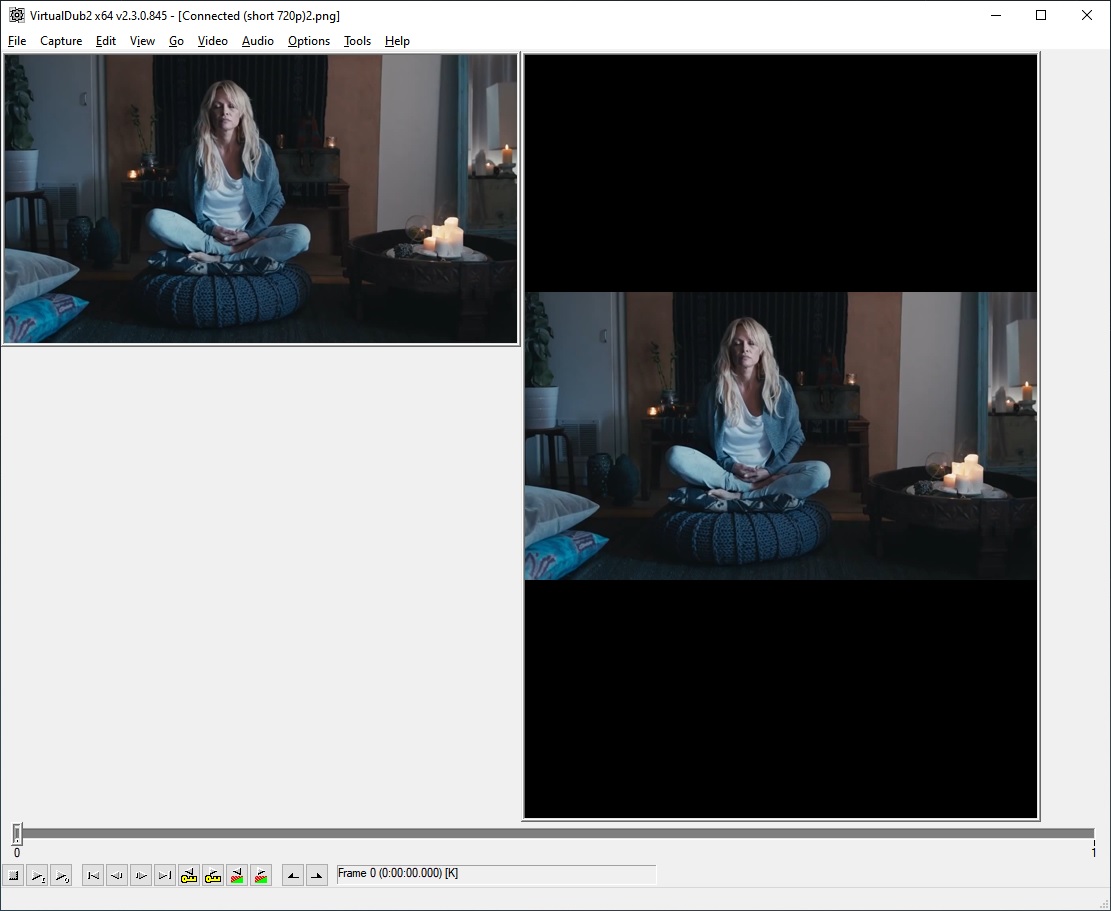Viewport: 1111px width, 911px height.
Task: Open the Audio menu
Action: coord(257,41)
